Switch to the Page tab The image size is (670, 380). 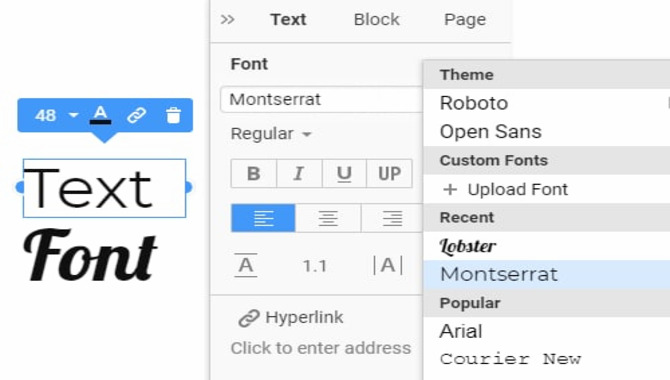coord(465,20)
